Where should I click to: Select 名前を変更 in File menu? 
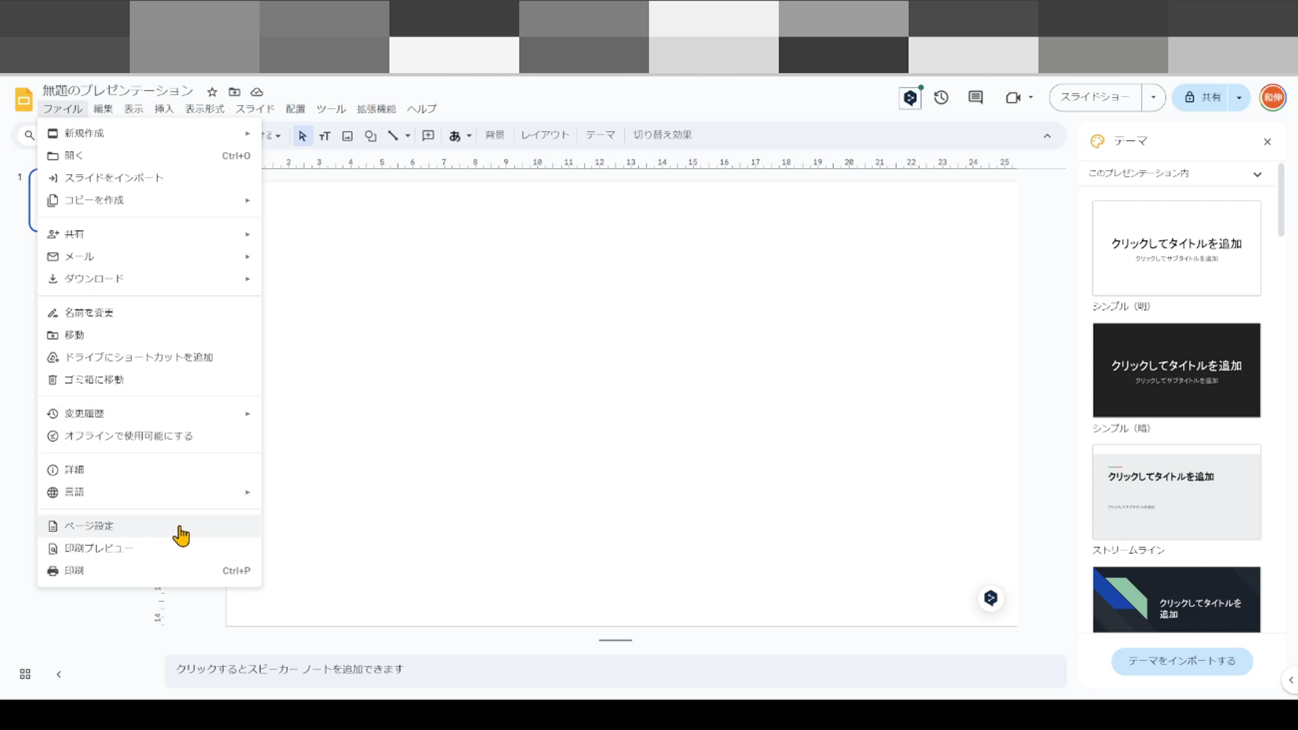[149, 313]
